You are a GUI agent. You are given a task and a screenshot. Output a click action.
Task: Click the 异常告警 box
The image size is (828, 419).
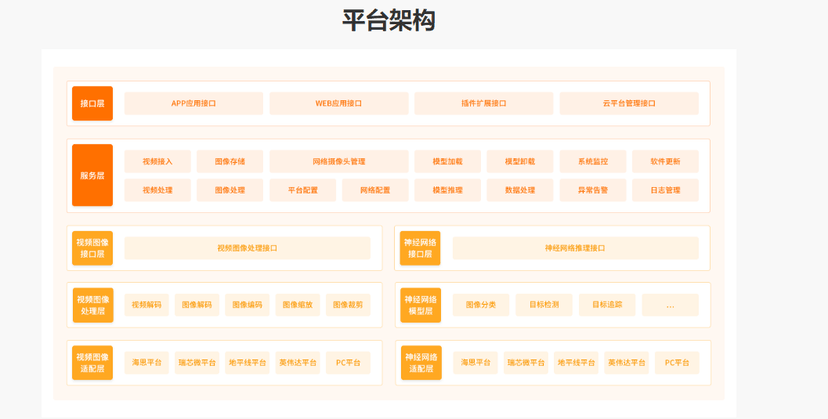click(x=593, y=190)
